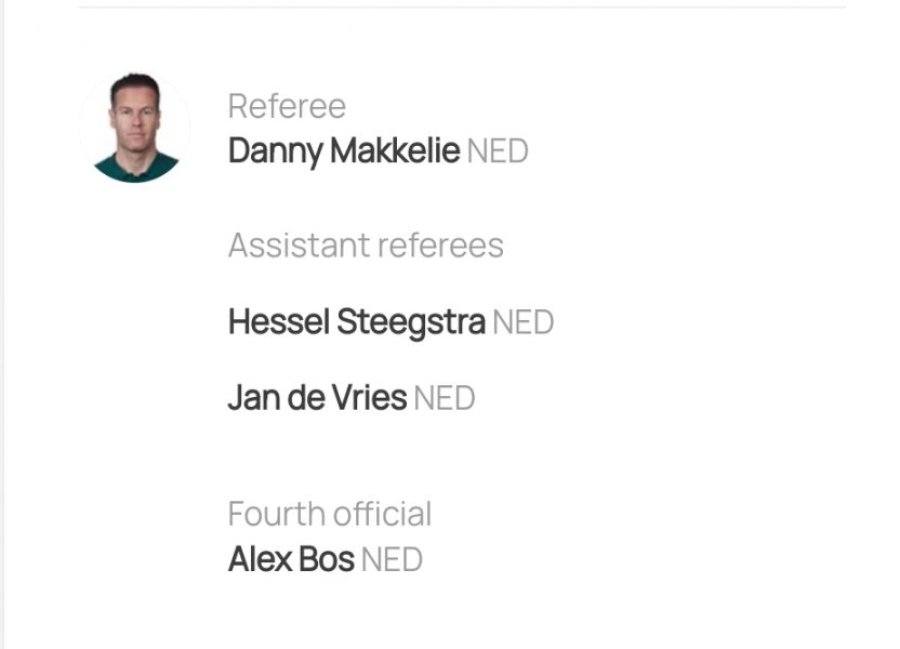Click the first name Danny under Referee

[x=276, y=152]
